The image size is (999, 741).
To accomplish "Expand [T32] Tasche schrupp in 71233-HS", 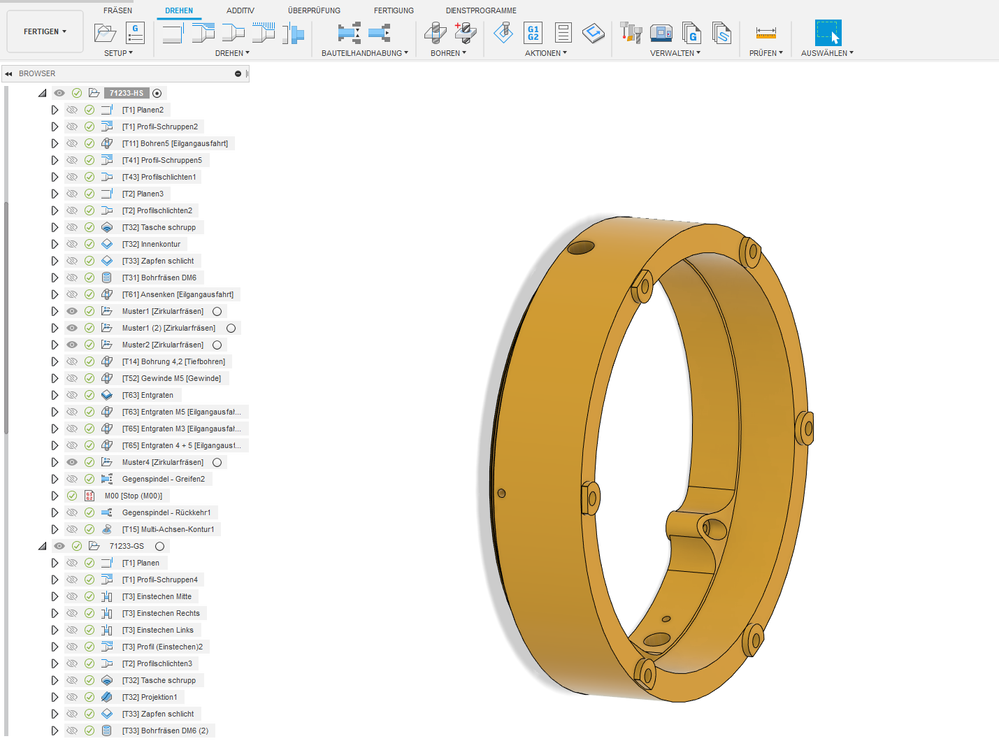I will tap(55, 227).
